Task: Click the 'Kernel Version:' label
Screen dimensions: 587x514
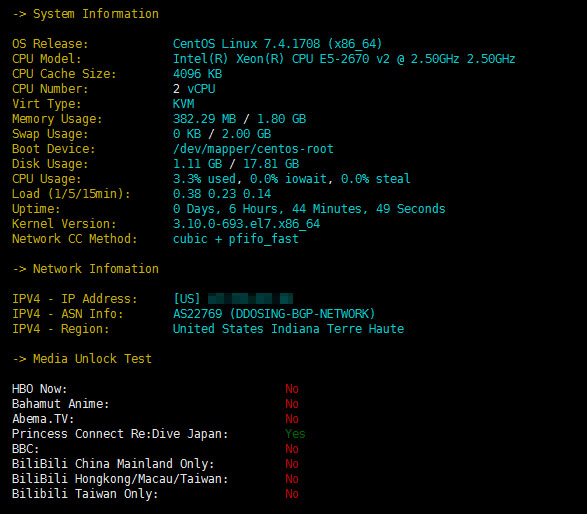Action: (x=64, y=223)
